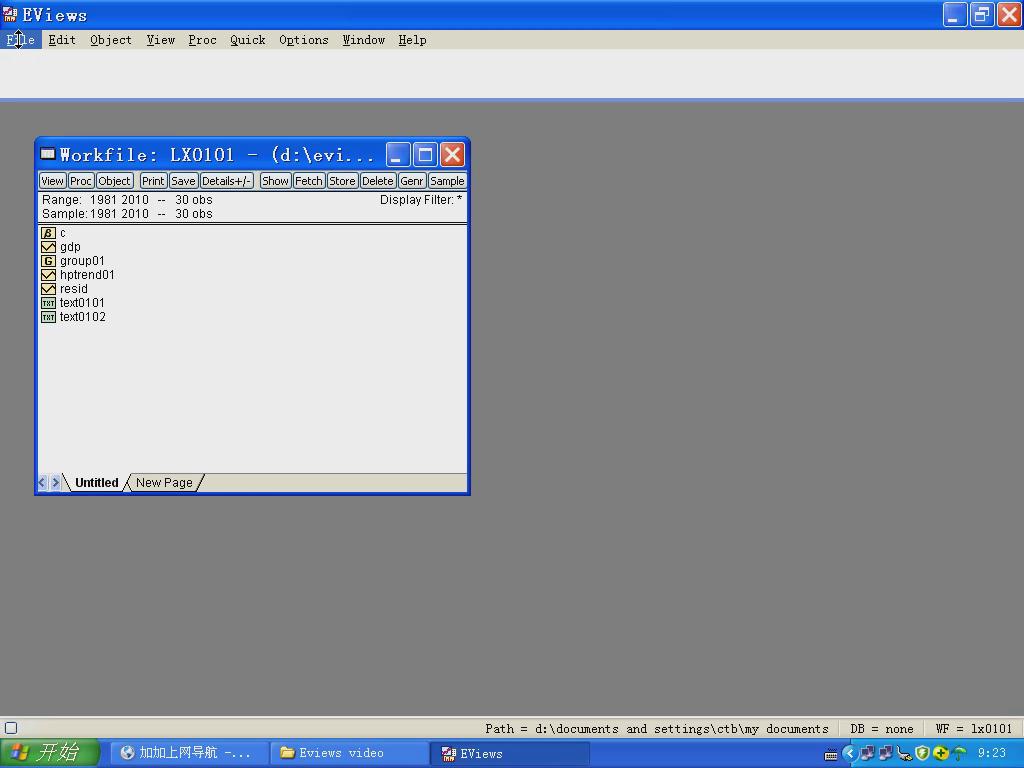
Task: Click the green shield tray icon
Action: pyautogui.click(x=922, y=753)
